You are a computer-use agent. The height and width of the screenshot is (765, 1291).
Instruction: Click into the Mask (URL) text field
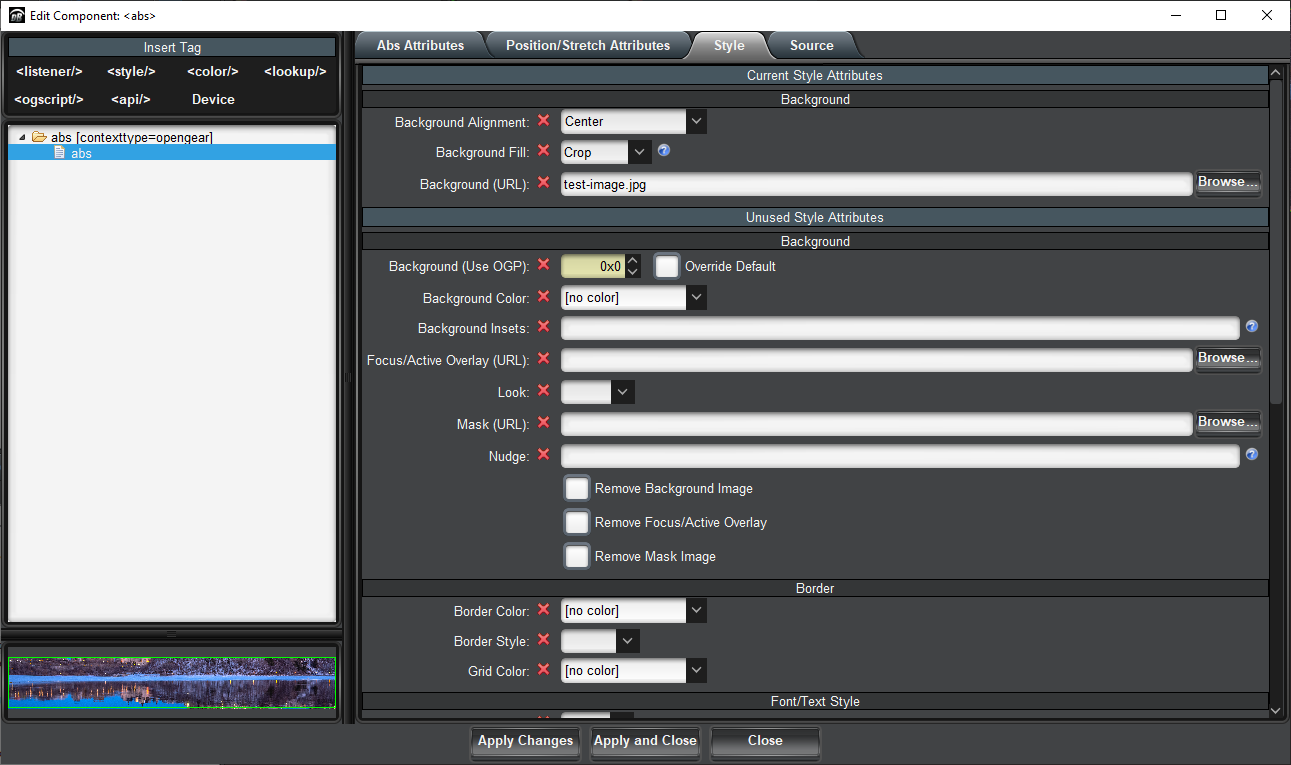tap(877, 424)
